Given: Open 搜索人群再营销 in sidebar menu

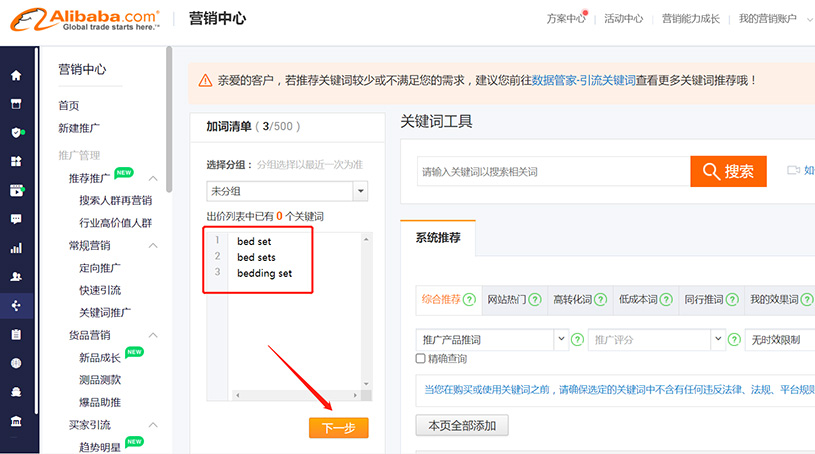Looking at the screenshot, I should [x=115, y=200].
